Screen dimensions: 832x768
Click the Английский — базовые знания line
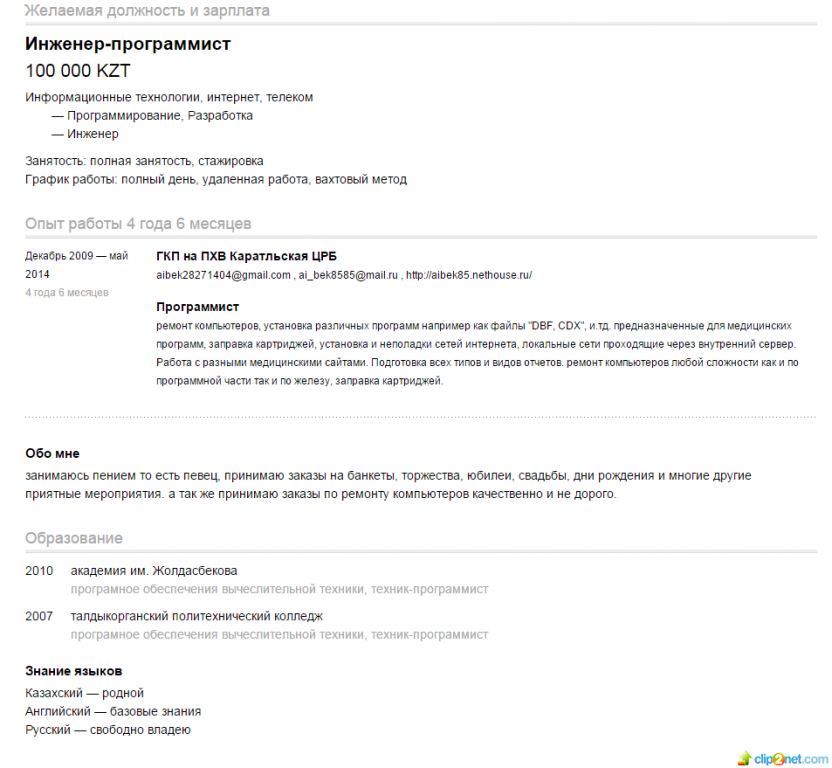click(113, 712)
